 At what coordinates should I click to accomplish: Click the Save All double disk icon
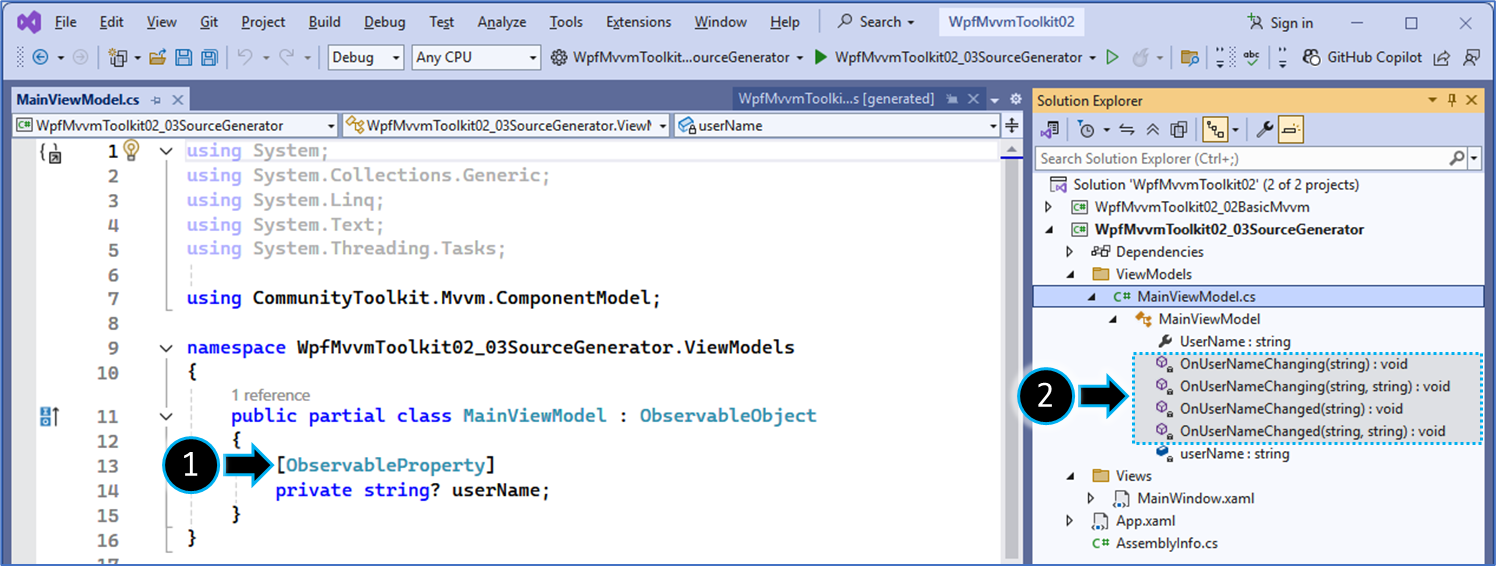pyautogui.click(x=209, y=58)
